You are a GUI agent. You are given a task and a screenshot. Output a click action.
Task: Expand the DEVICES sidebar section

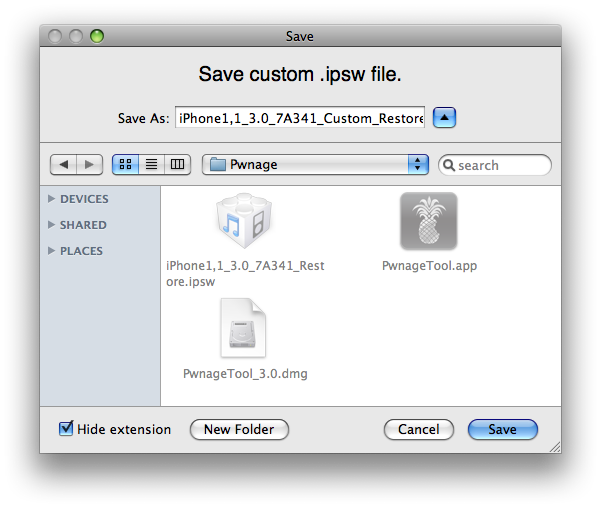[52, 199]
